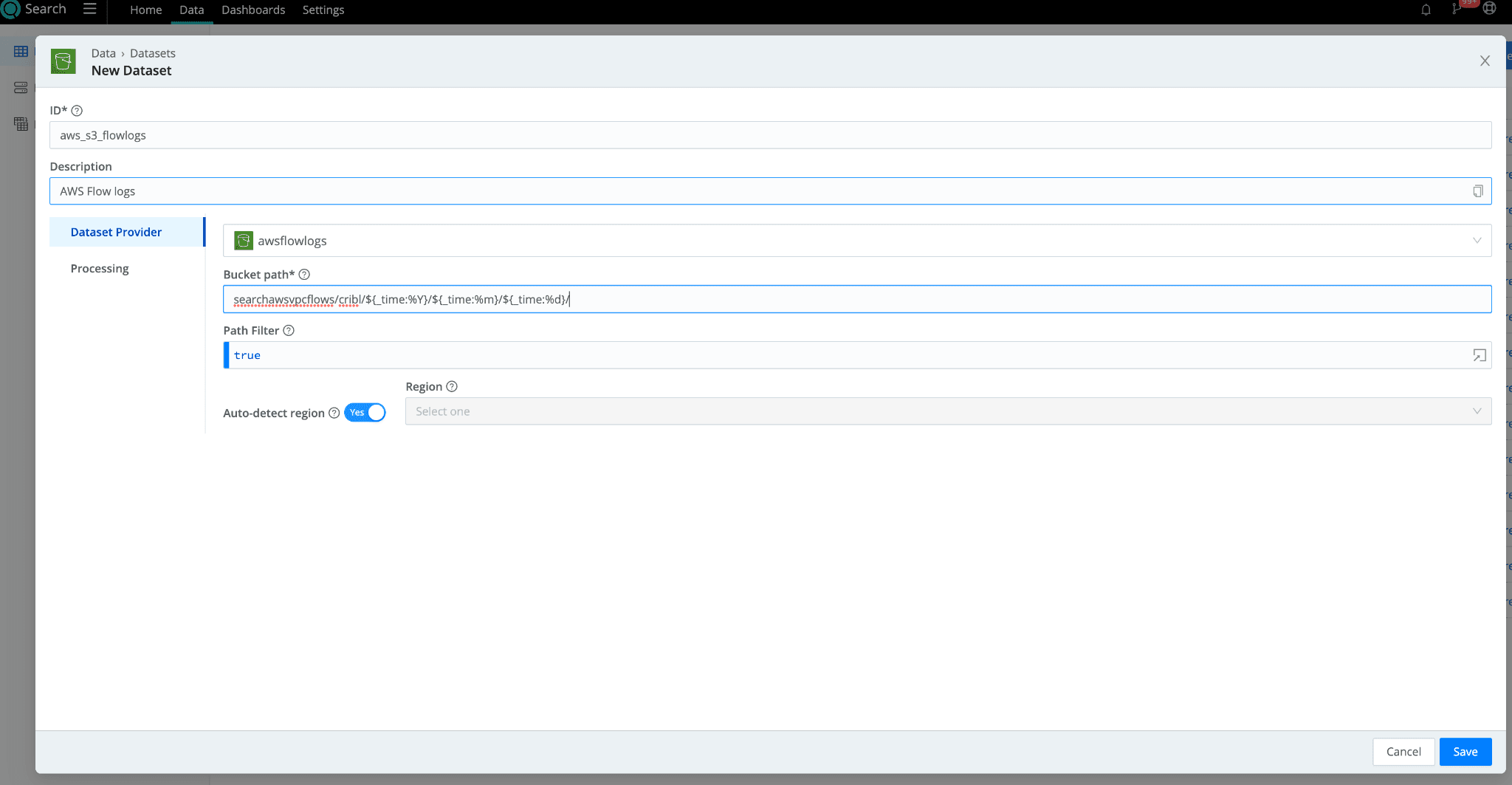Click the Save button
Viewport: 1512px width, 785px height.
coord(1465,752)
